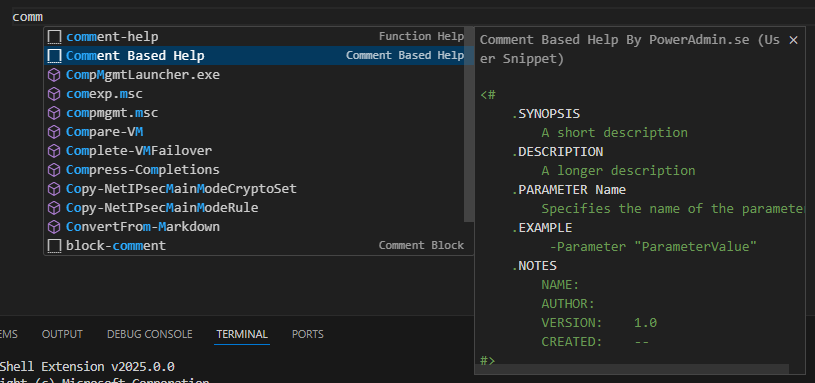The width and height of the screenshot is (815, 383).
Task: Click the snippet icon beside Comment Based Help
Action: [x=54, y=56]
